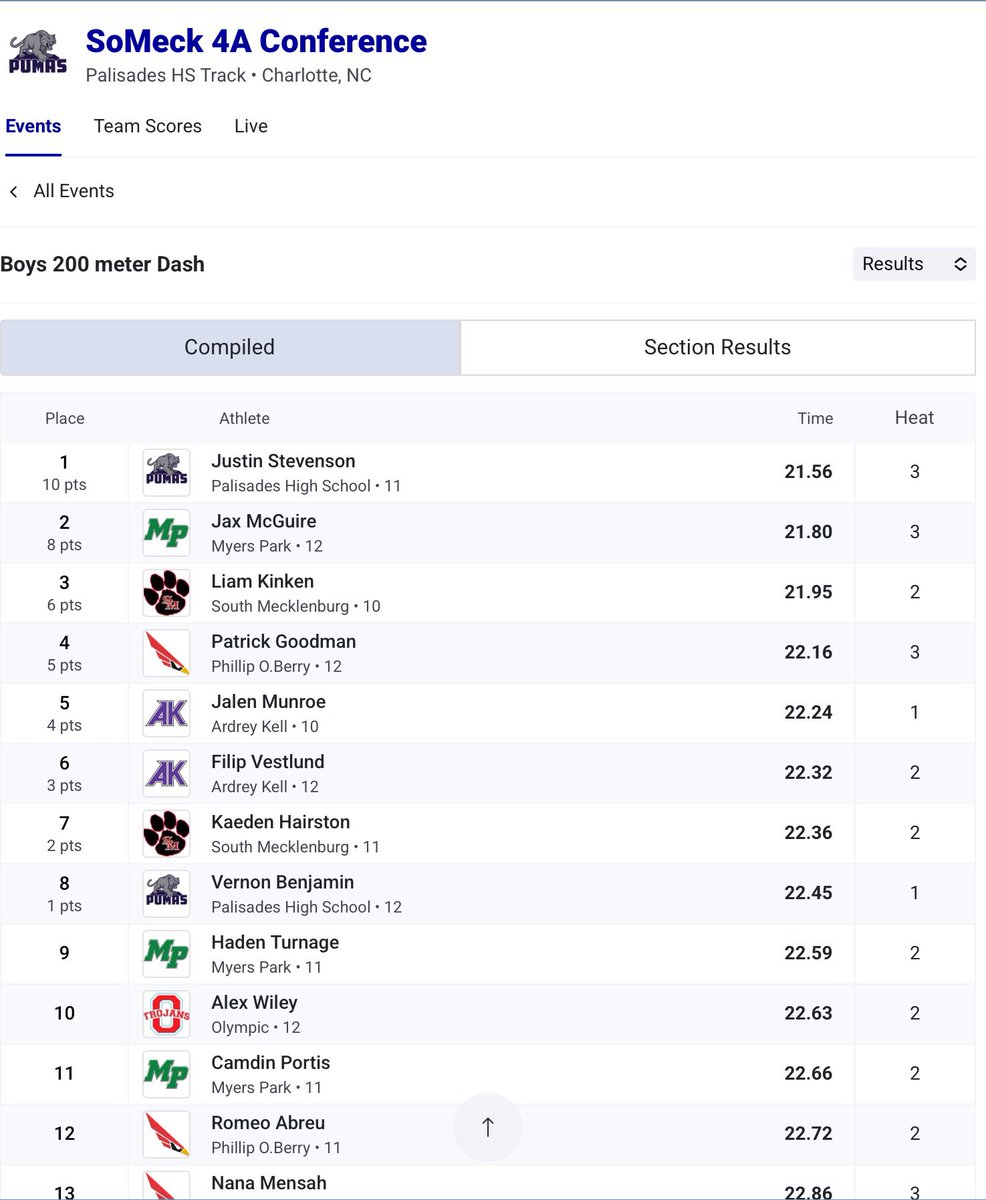Open the Team Scores tab

[148, 126]
